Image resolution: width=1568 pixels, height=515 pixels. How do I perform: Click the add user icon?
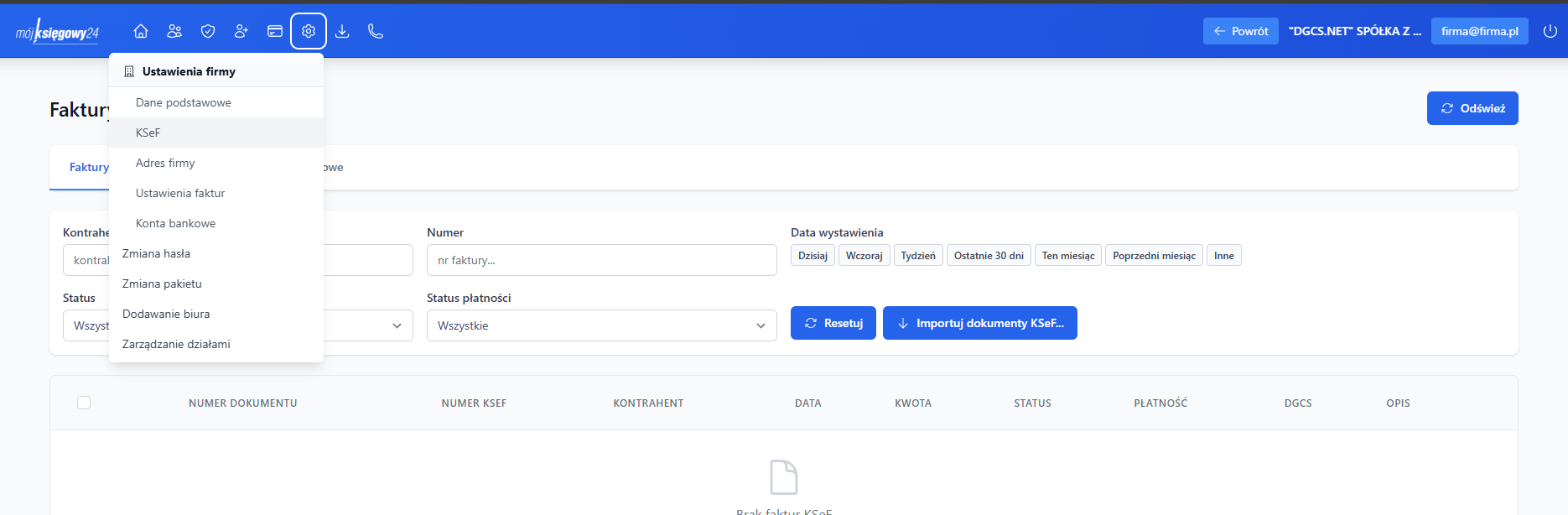241,31
